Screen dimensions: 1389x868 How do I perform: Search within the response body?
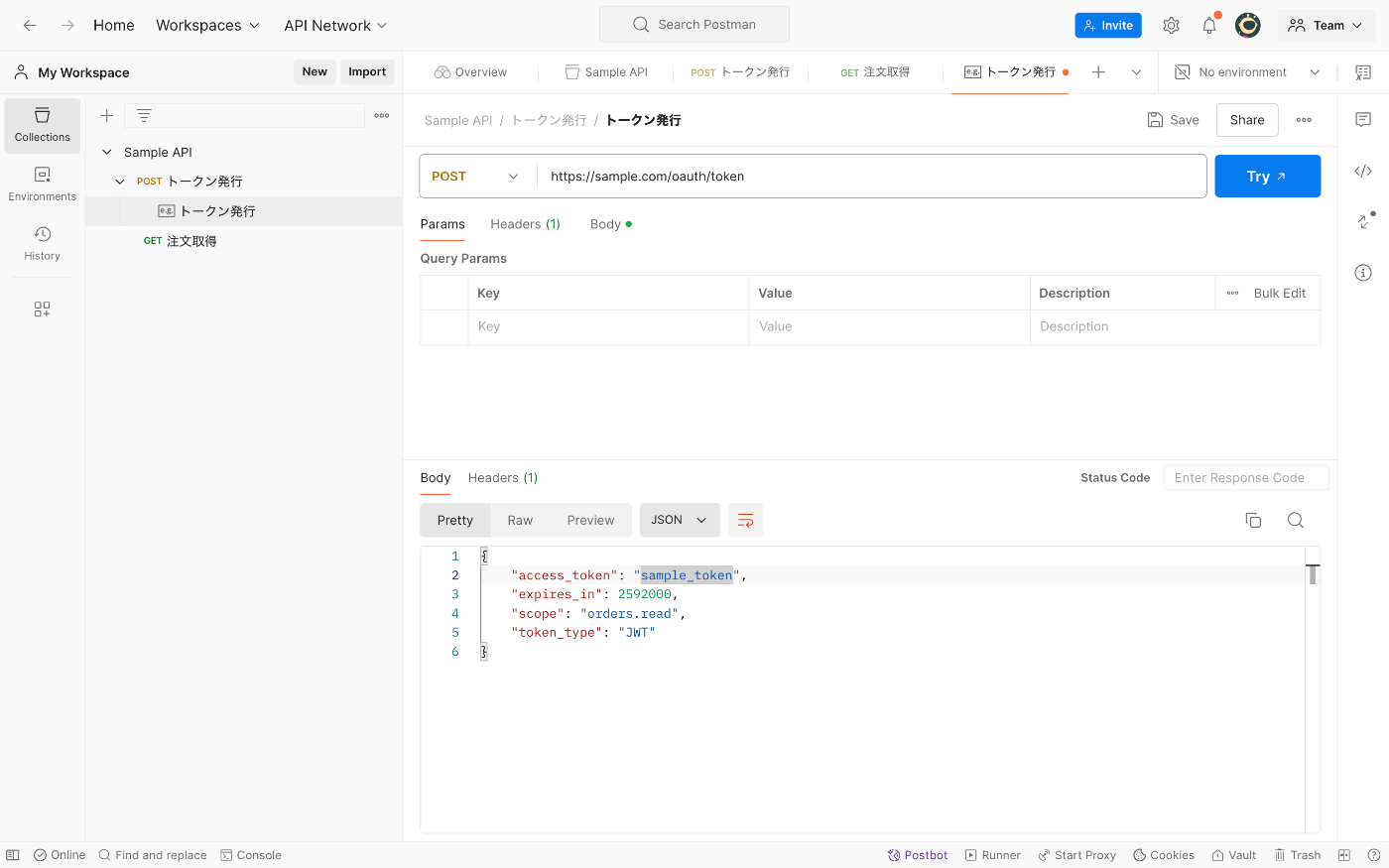coord(1295,520)
